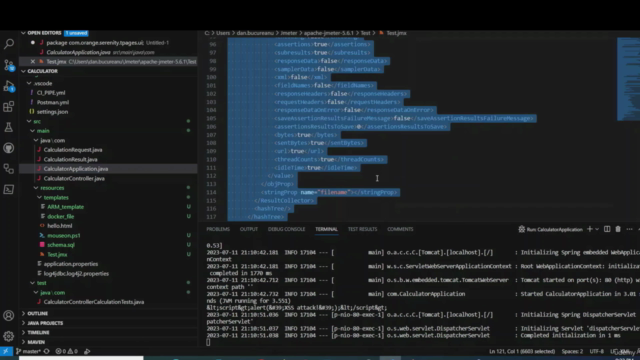Open ARM_template file
The height and width of the screenshot is (360, 640).
pyautogui.click(x=65, y=207)
